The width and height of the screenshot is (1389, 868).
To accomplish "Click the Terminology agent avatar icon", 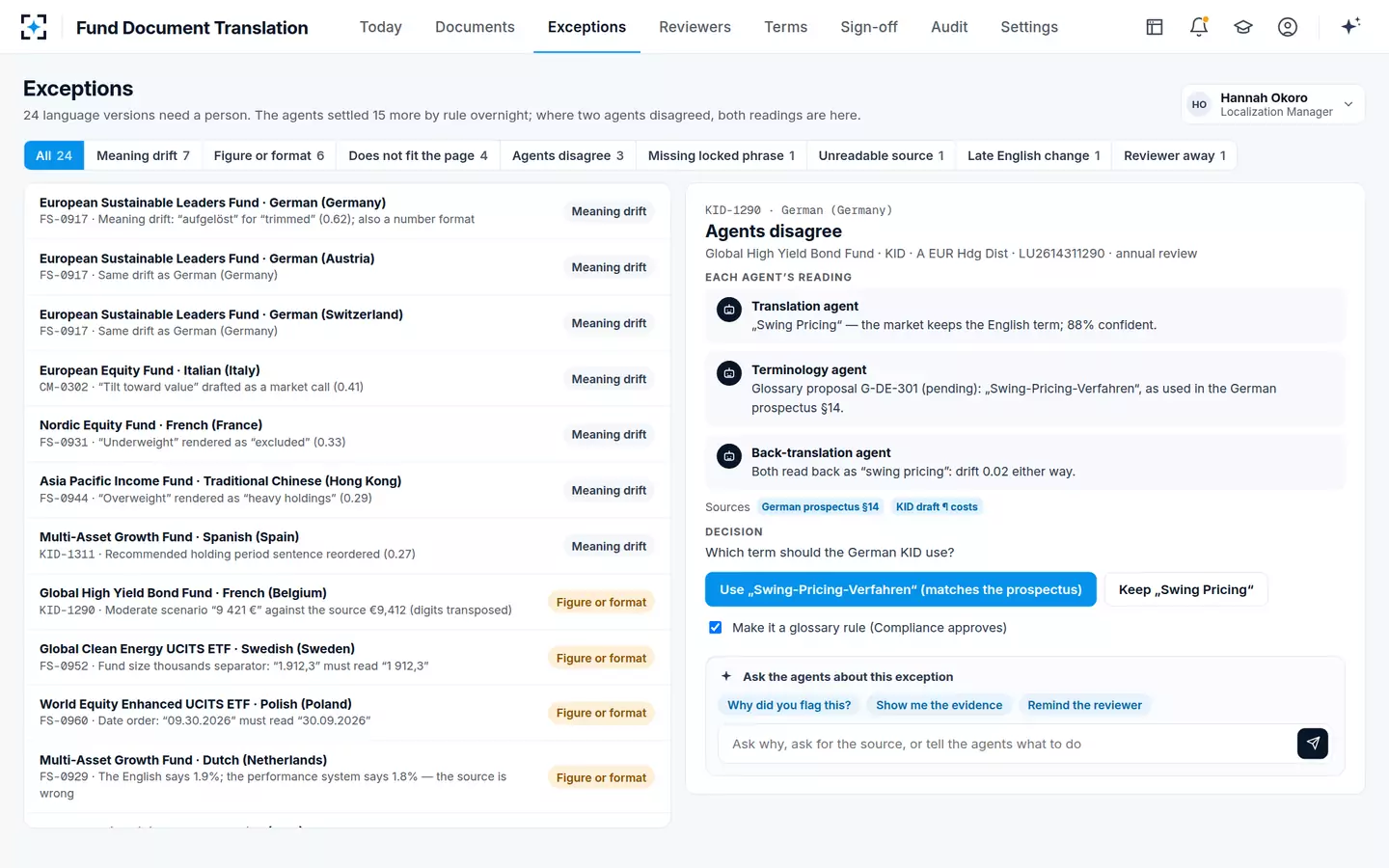I will 729,373.
